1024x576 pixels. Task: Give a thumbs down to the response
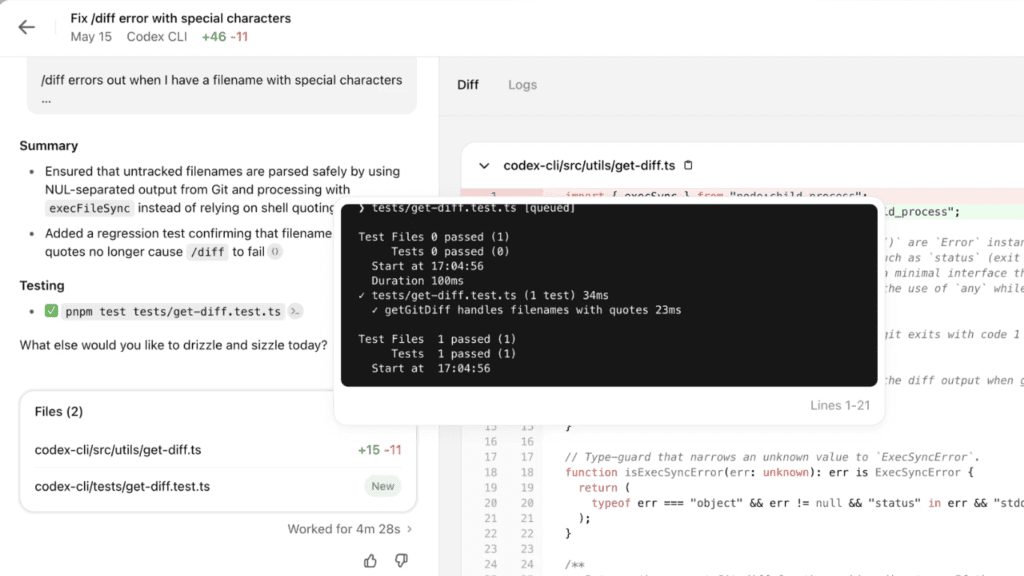401,560
